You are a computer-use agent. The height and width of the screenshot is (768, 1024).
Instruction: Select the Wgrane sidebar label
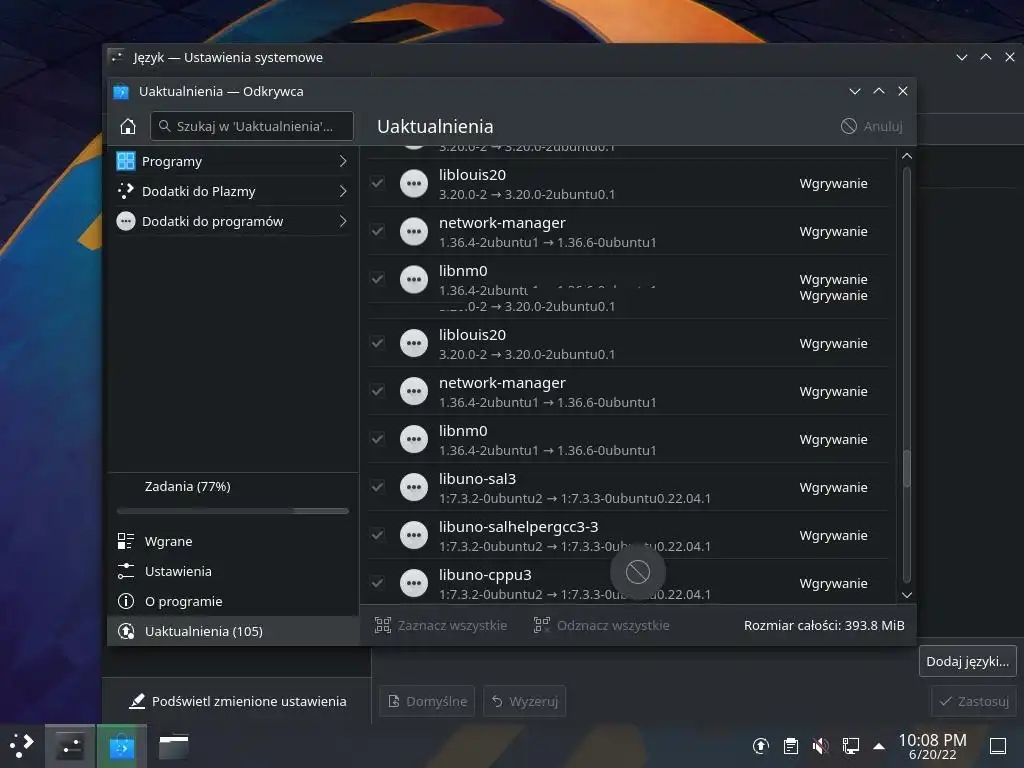[168, 541]
